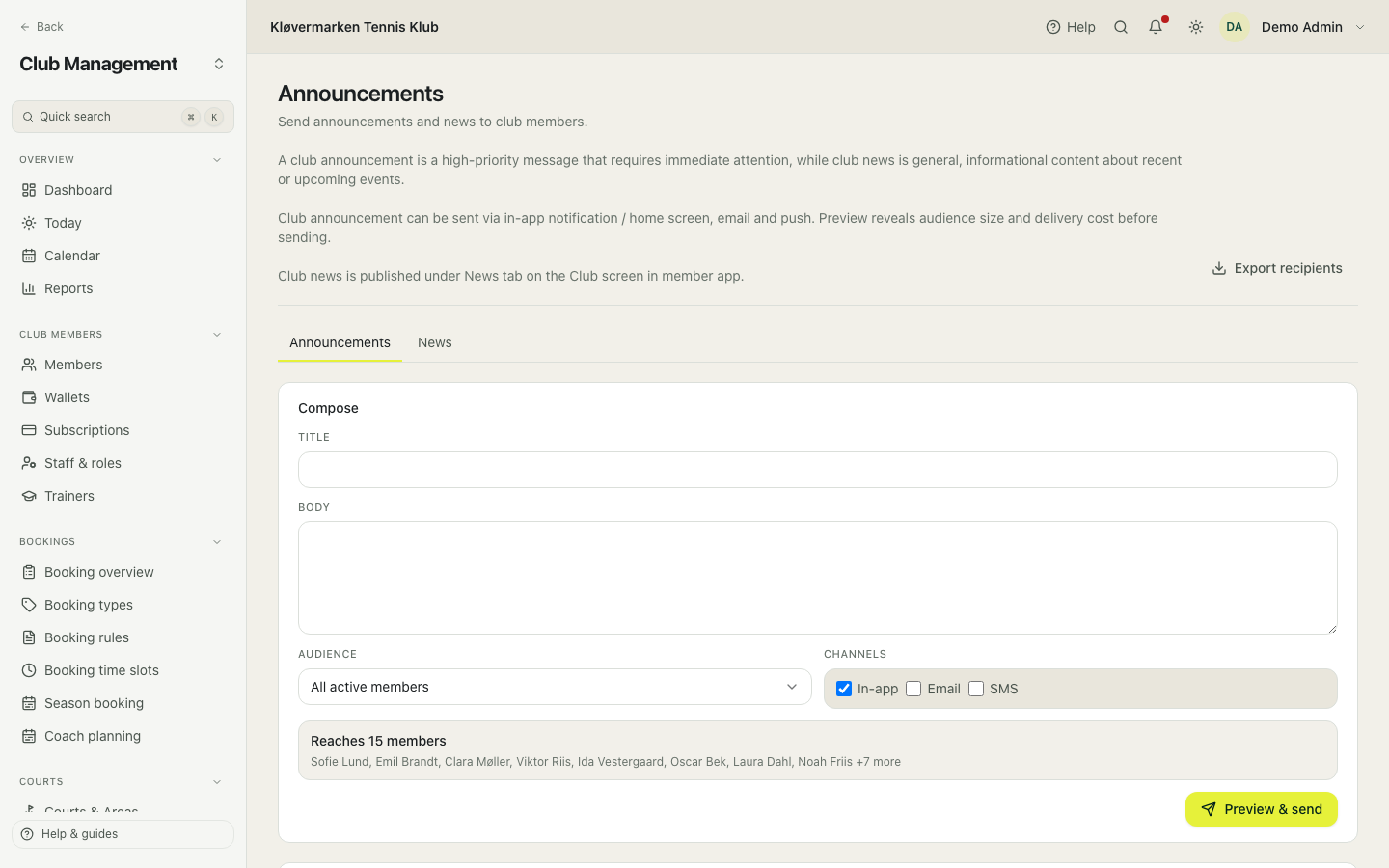The width and height of the screenshot is (1389, 868).
Task: Collapse the Club Members sidebar section
Action: click(x=217, y=335)
